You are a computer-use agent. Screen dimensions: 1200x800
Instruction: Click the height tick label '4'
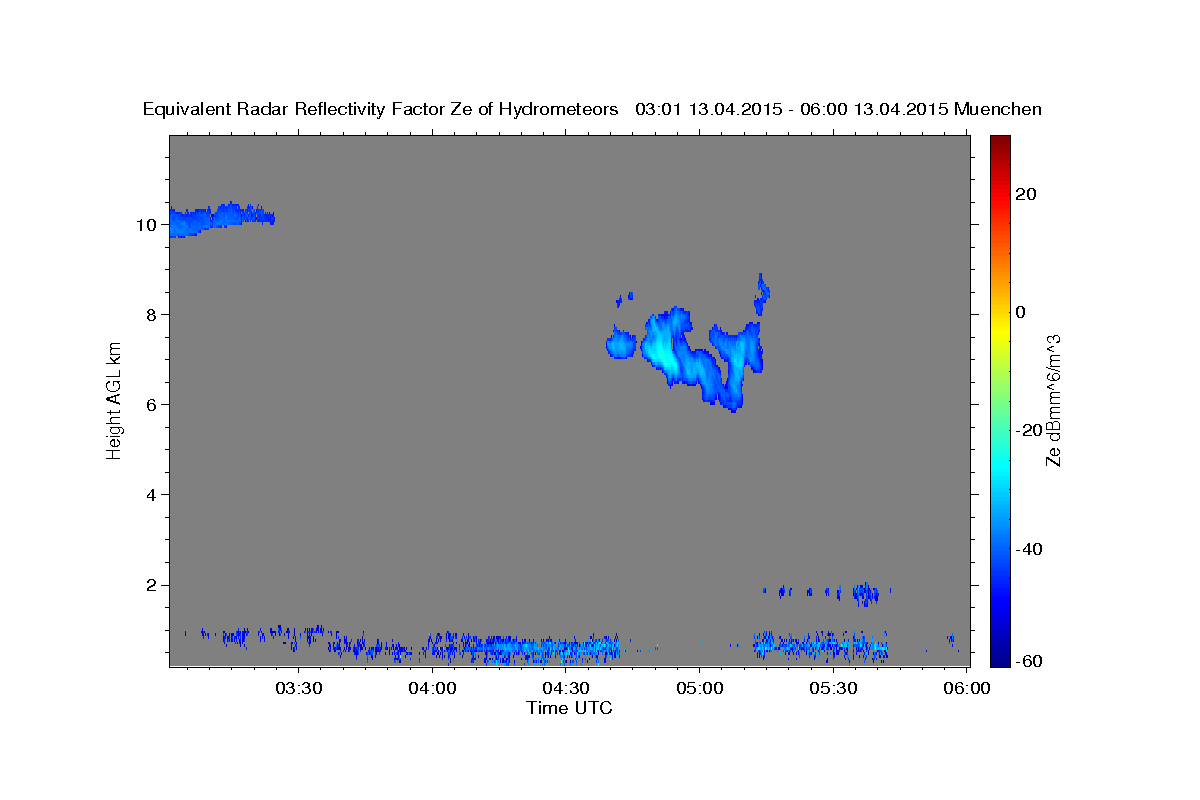pyautogui.click(x=150, y=495)
